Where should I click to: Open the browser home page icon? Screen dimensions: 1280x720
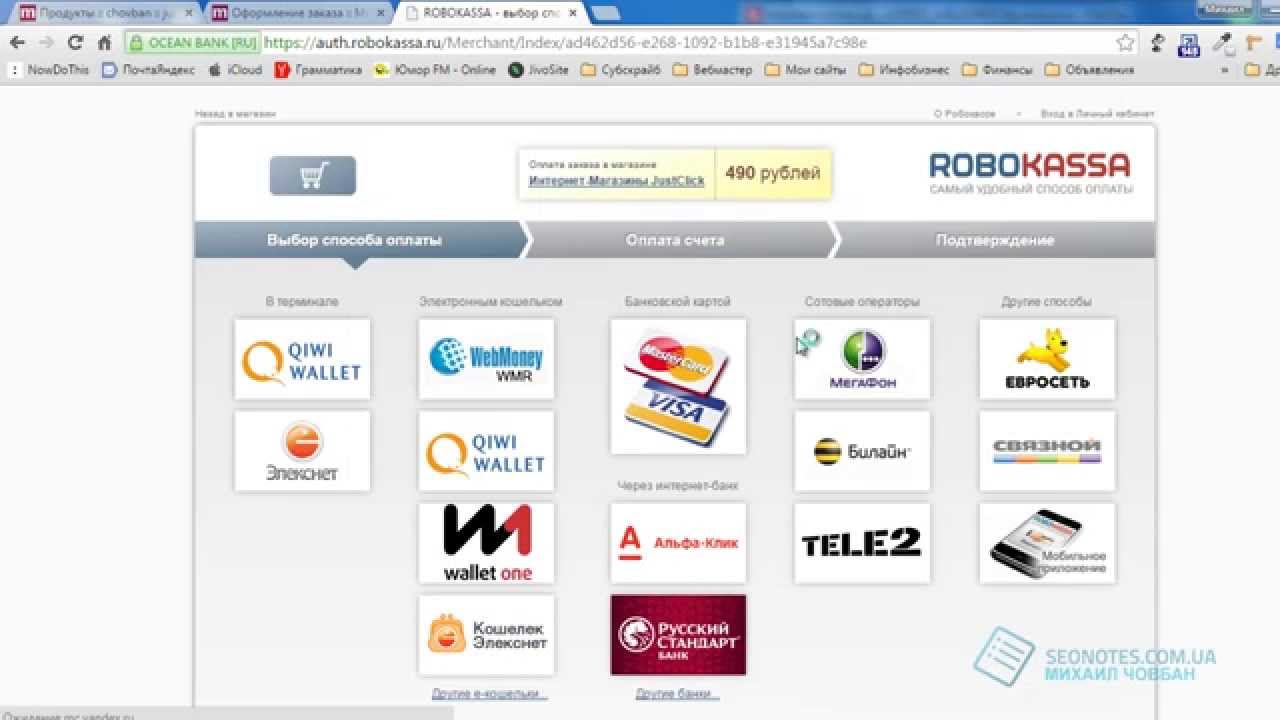pos(104,43)
